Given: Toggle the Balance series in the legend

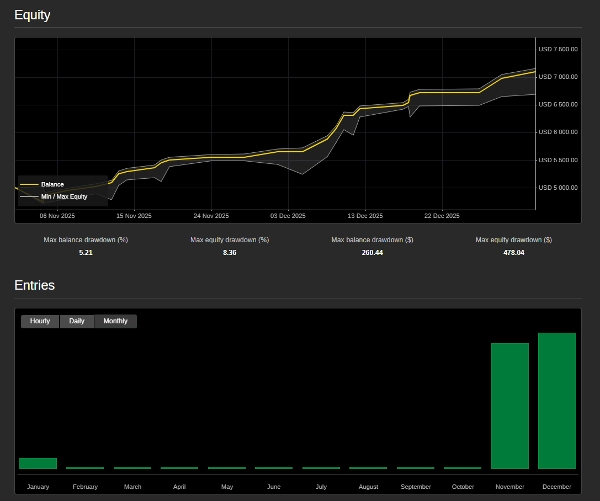Looking at the screenshot, I should [52, 184].
